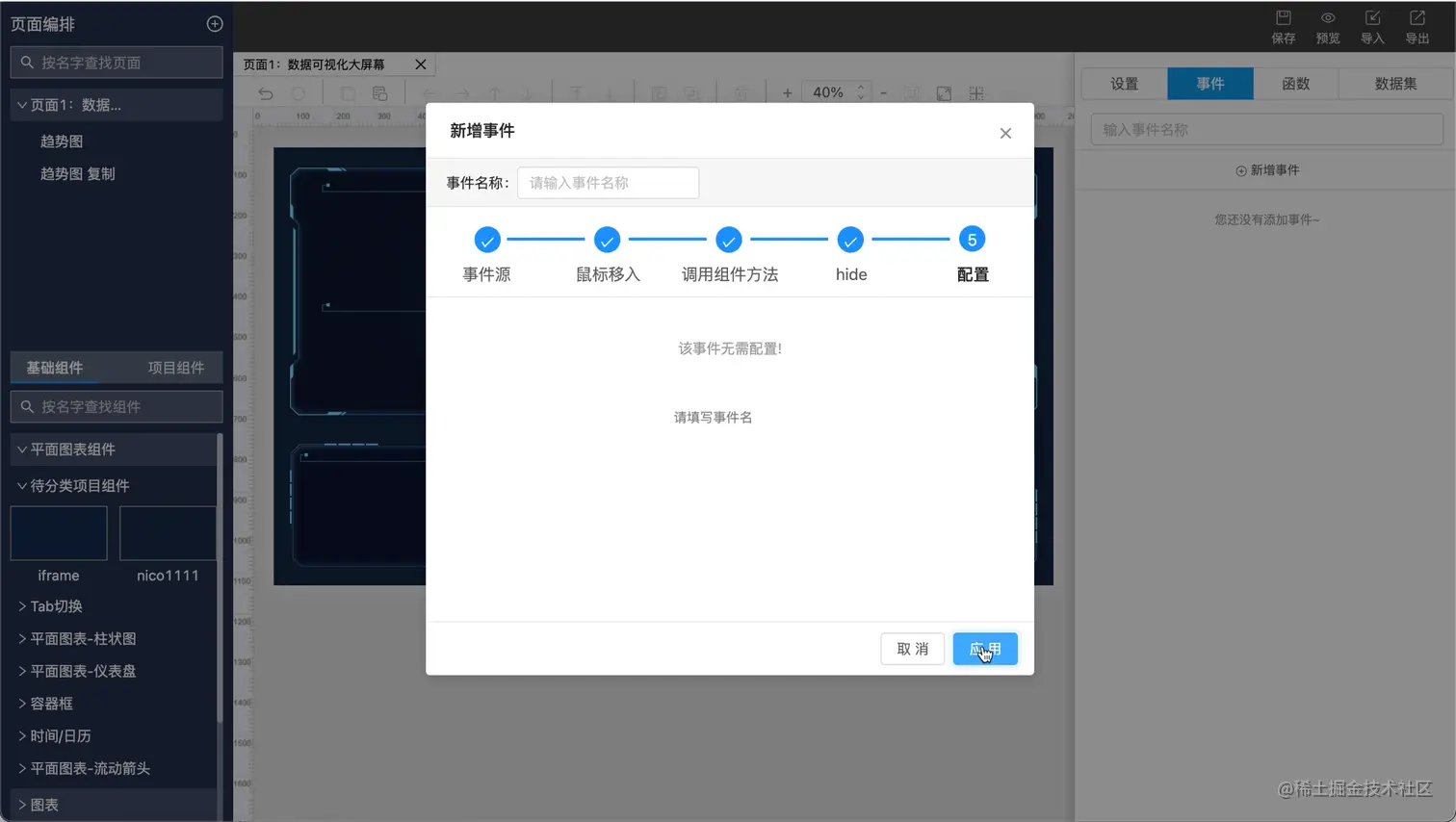Expand the 容器框 group
1456x822 pixels.
22,704
